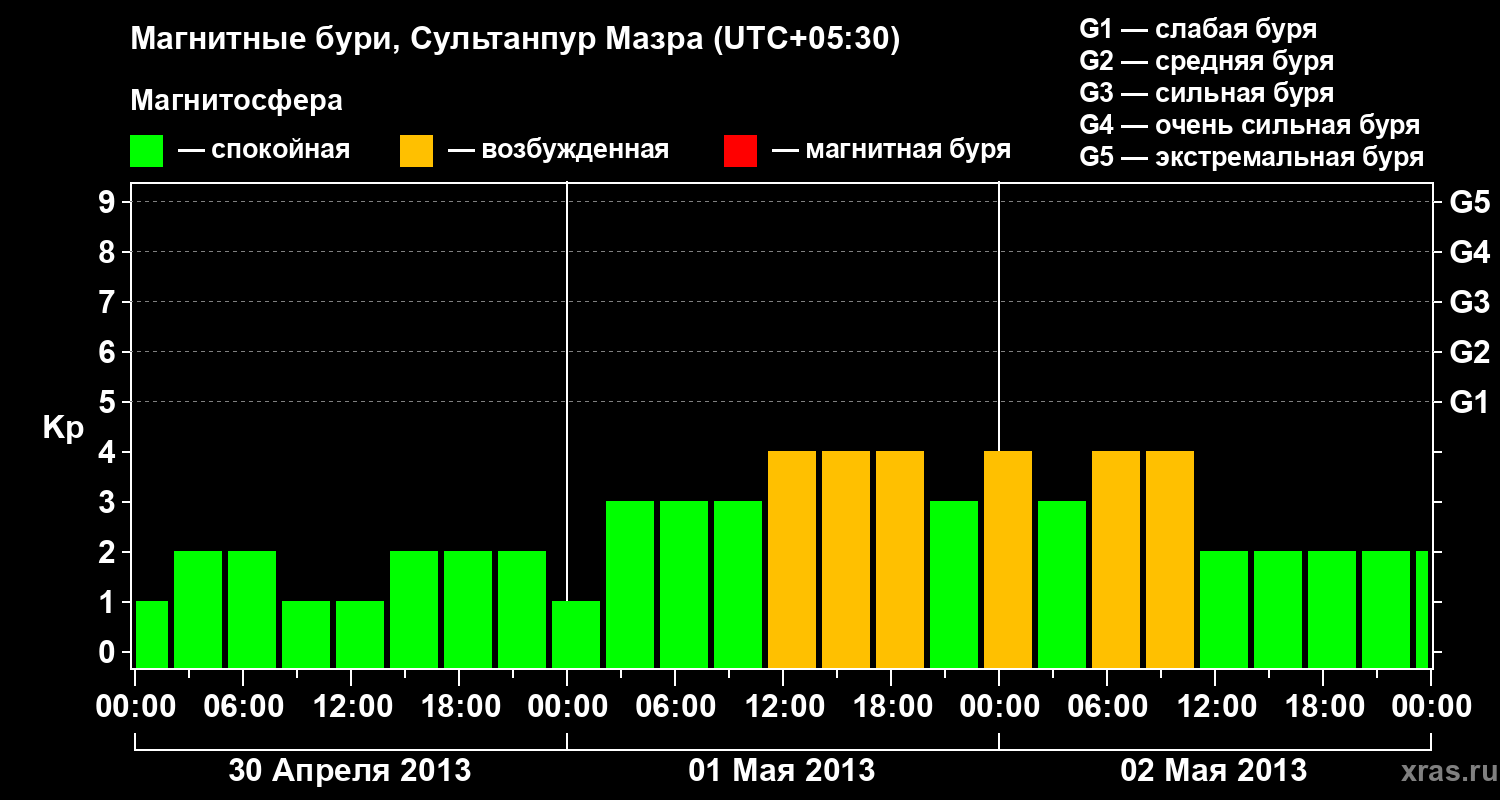Click the 'G2 — средняя буря' legend line

pos(1207,61)
